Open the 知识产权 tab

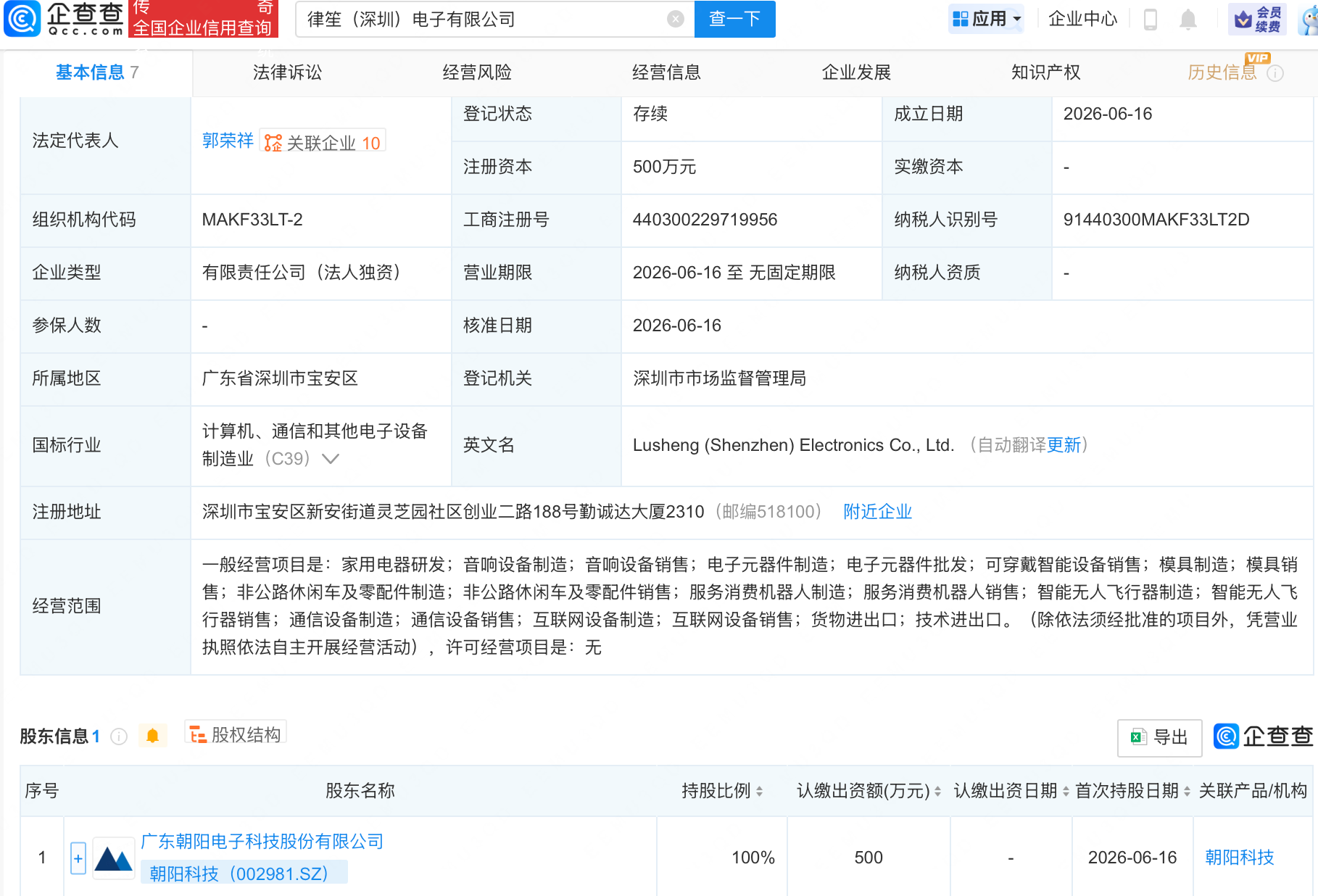[1045, 72]
